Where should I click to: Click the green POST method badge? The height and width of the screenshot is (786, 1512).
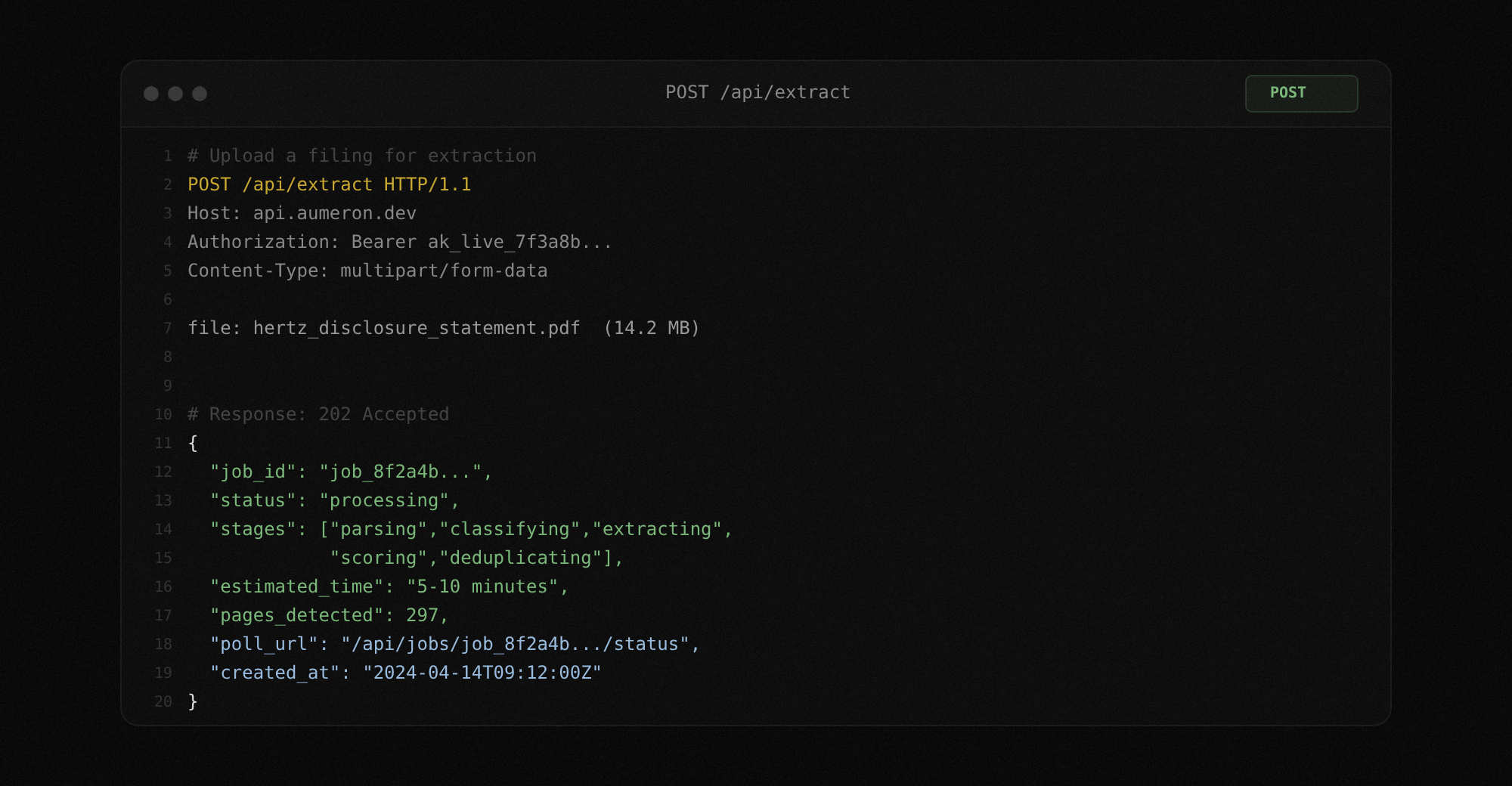click(x=1301, y=94)
